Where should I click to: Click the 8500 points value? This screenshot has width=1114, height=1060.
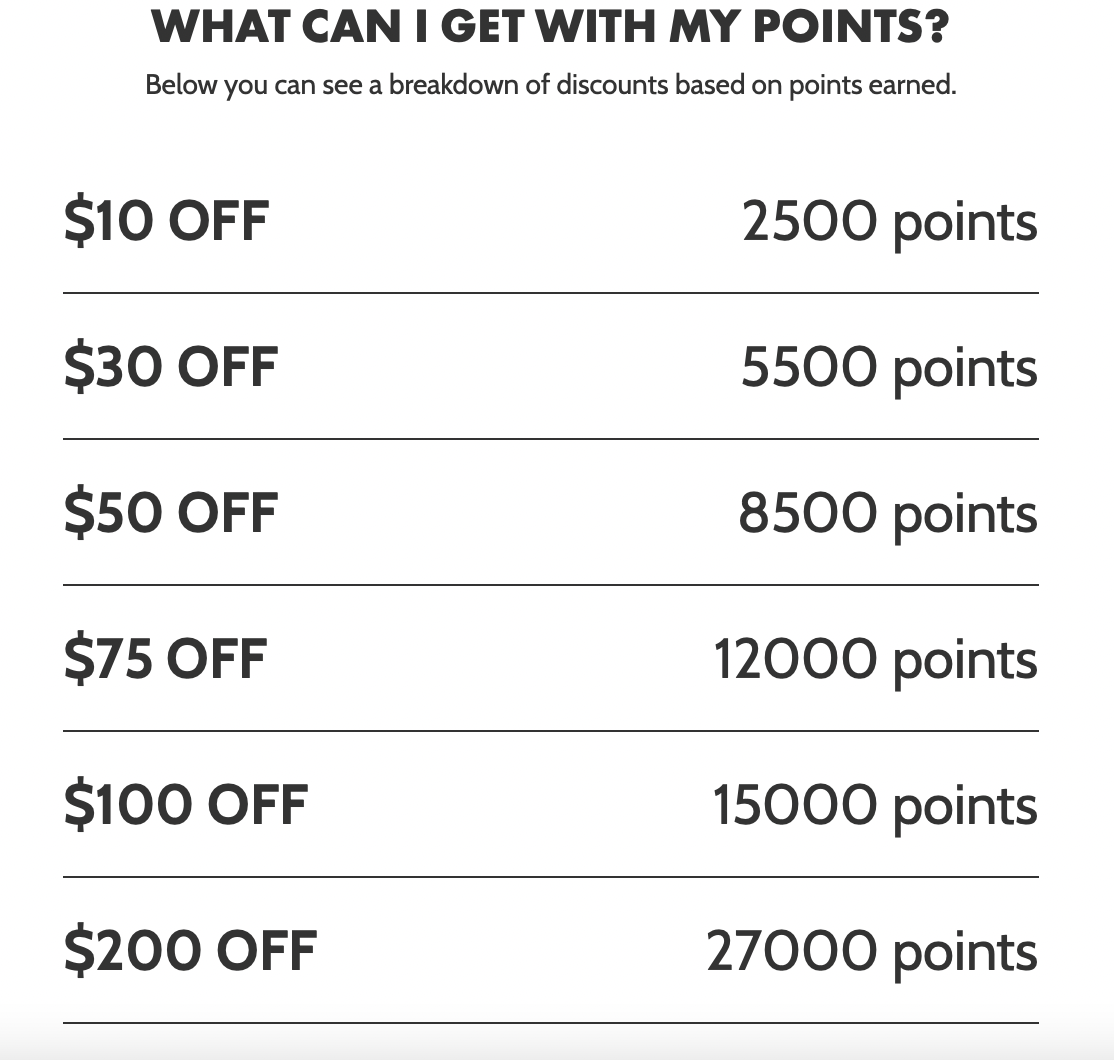click(888, 513)
